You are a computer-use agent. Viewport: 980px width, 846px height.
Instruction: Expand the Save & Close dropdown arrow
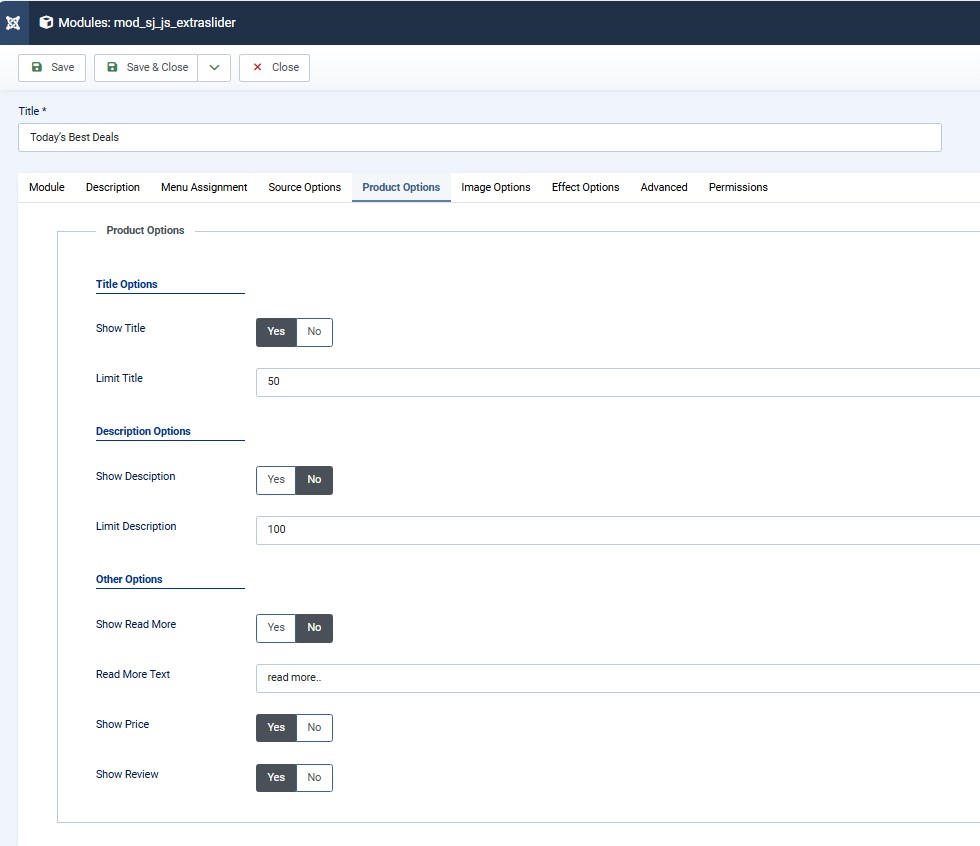click(x=214, y=67)
